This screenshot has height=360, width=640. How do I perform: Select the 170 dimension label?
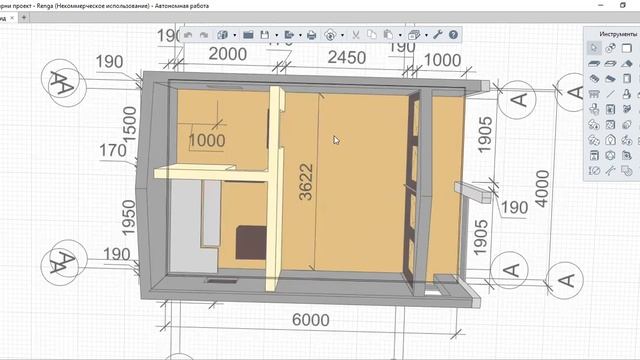click(113, 151)
